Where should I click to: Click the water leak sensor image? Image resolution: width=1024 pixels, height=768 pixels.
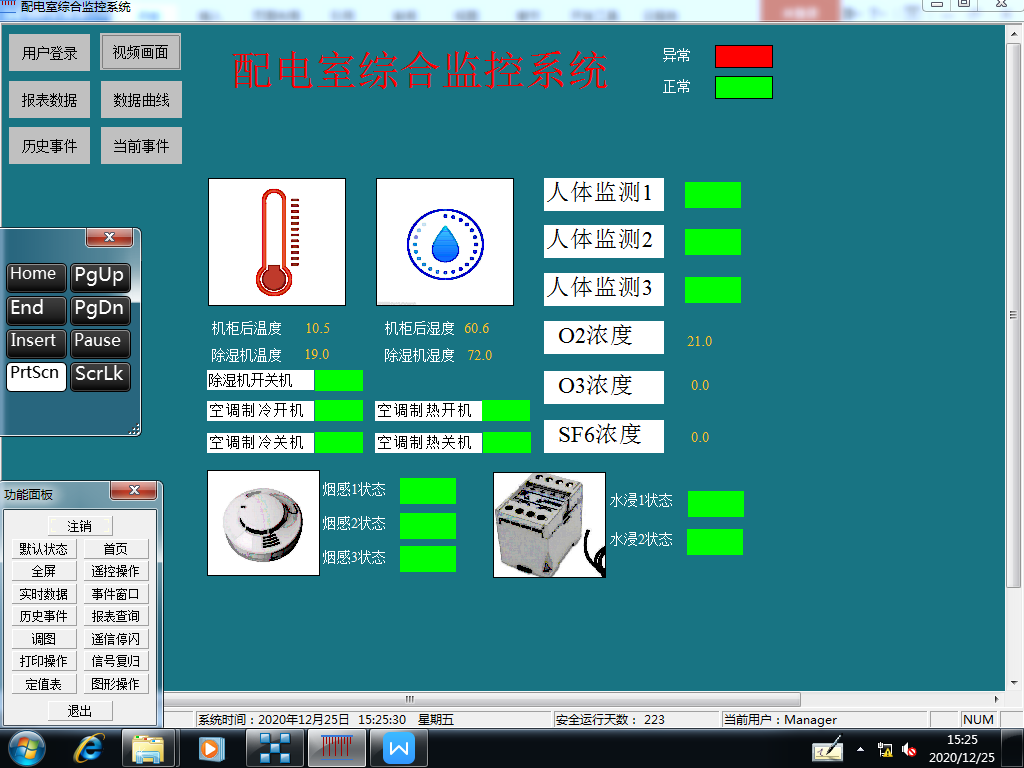point(549,525)
